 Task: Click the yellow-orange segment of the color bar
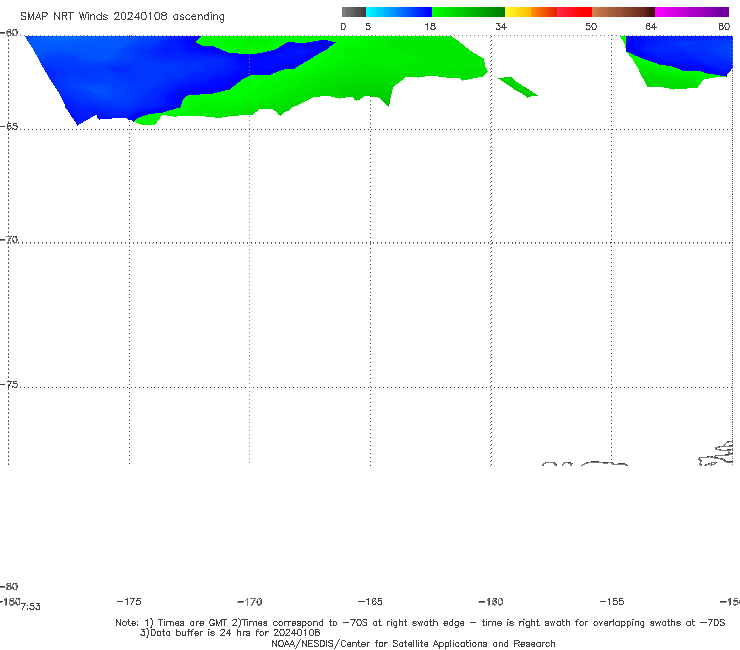coord(530,12)
